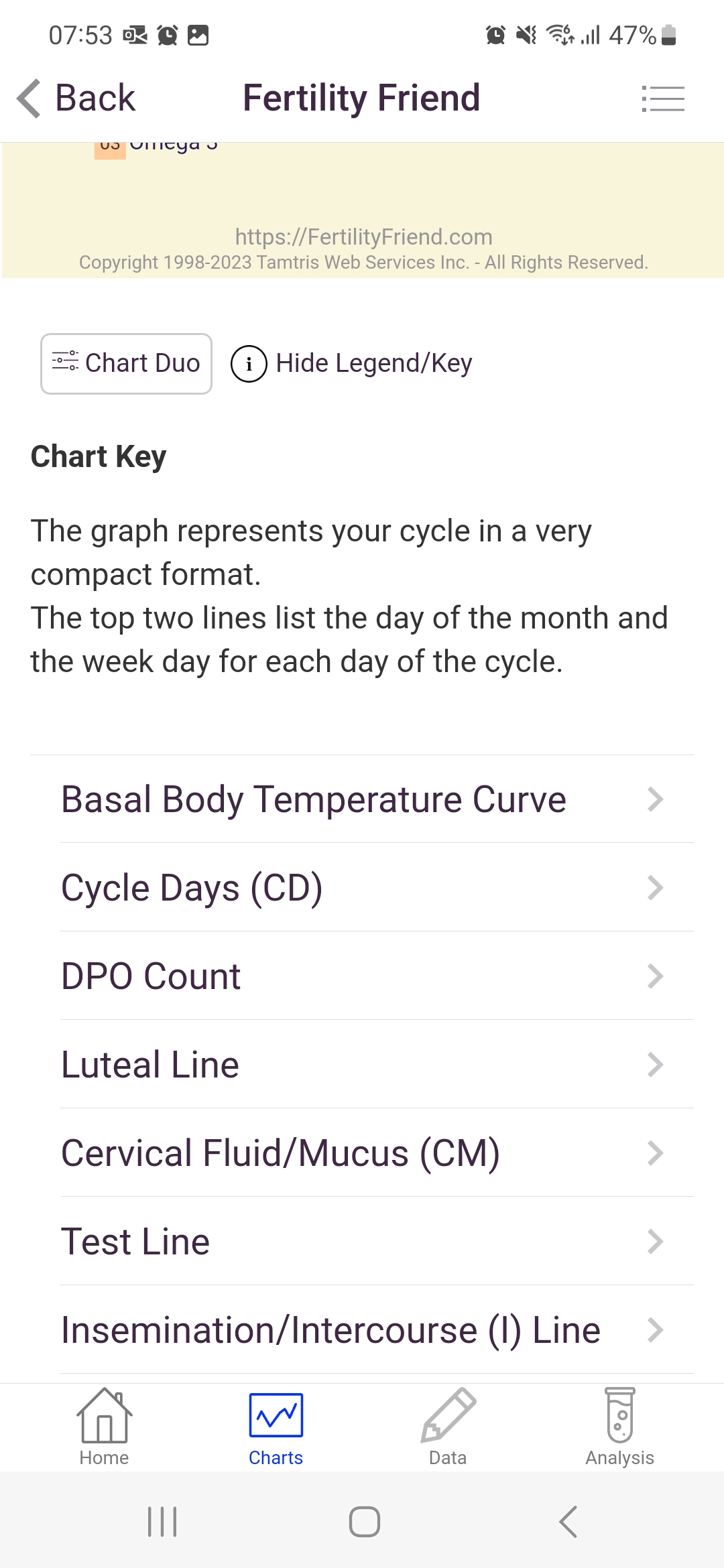Open the FertilityFriend.com link
724x1568 pixels.
coord(363,237)
